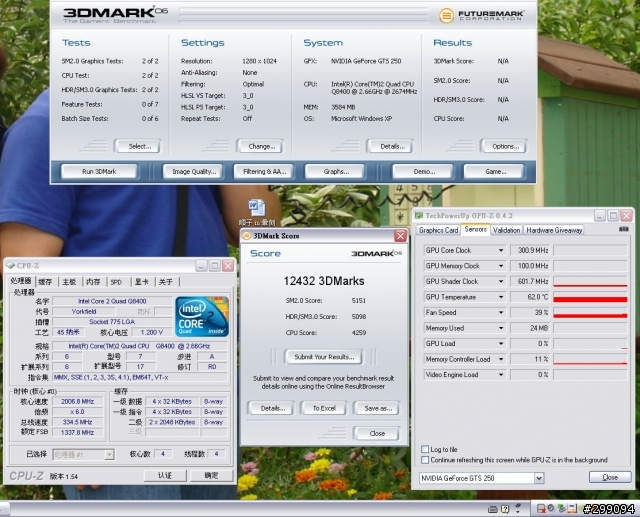
Task: Open the Fan Speed sensor dropdown
Action: (x=501, y=313)
